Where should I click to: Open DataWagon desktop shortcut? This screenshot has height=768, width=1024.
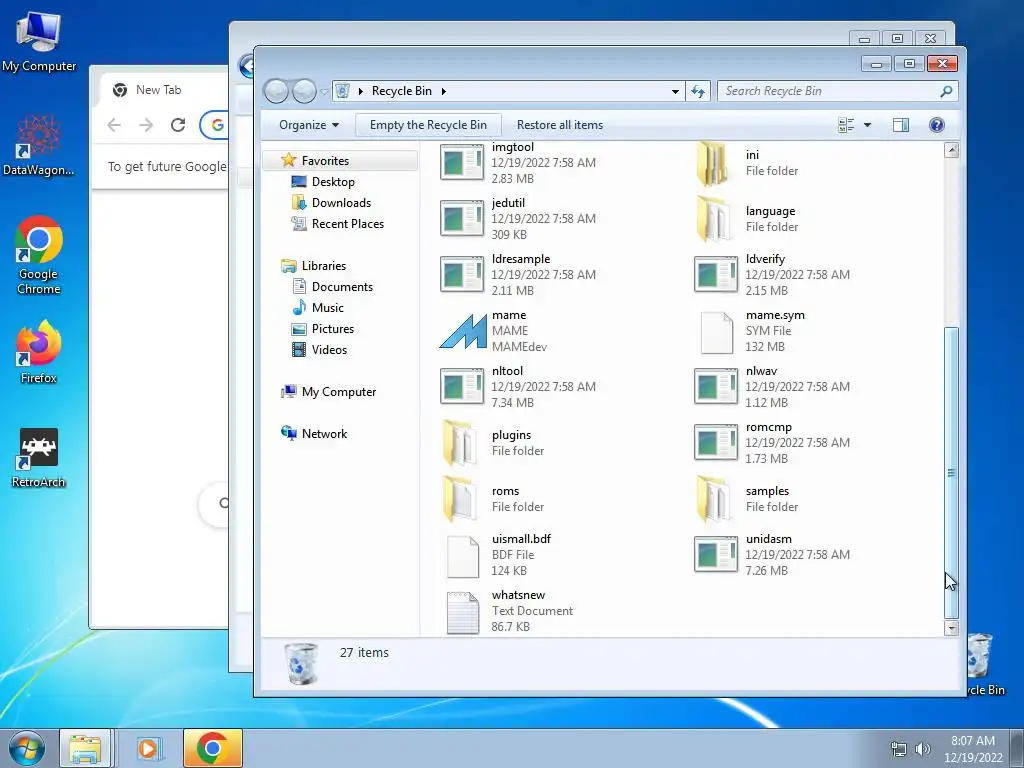39,145
